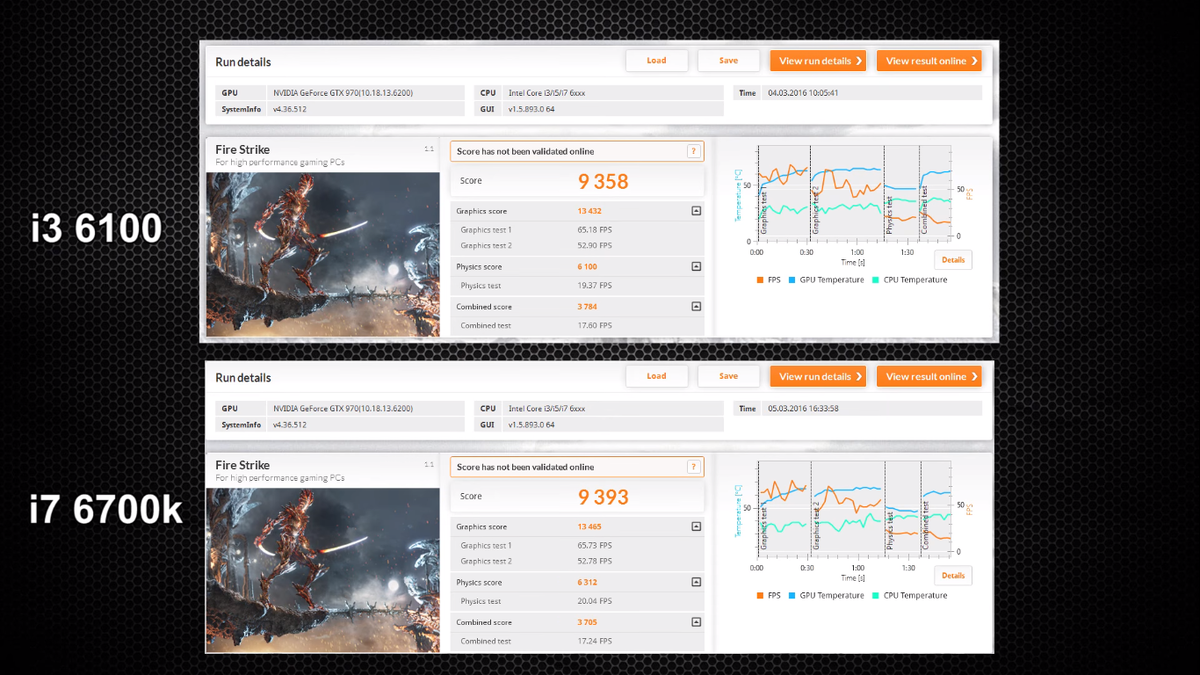Image resolution: width=1200 pixels, height=675 pixels.
Task: Click green CPU Temperature legend swatch in i3 6100 chart
Action: tap(876, 280)
